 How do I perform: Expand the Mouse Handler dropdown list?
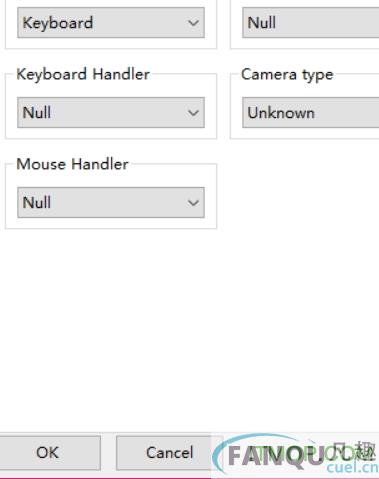coord(111,202)
